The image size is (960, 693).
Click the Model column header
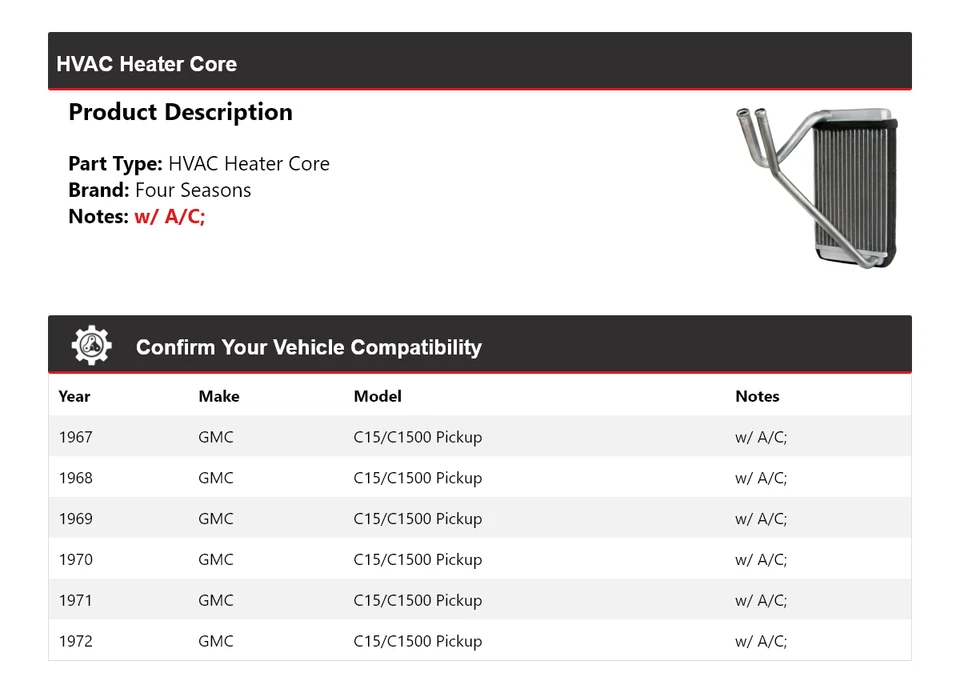pos(377,396)
